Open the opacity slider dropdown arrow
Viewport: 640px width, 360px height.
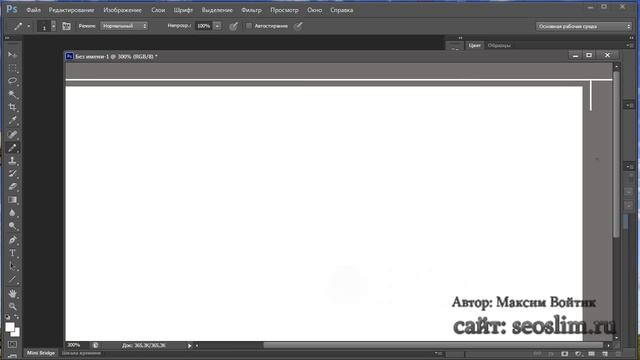[x=217, y=26]
